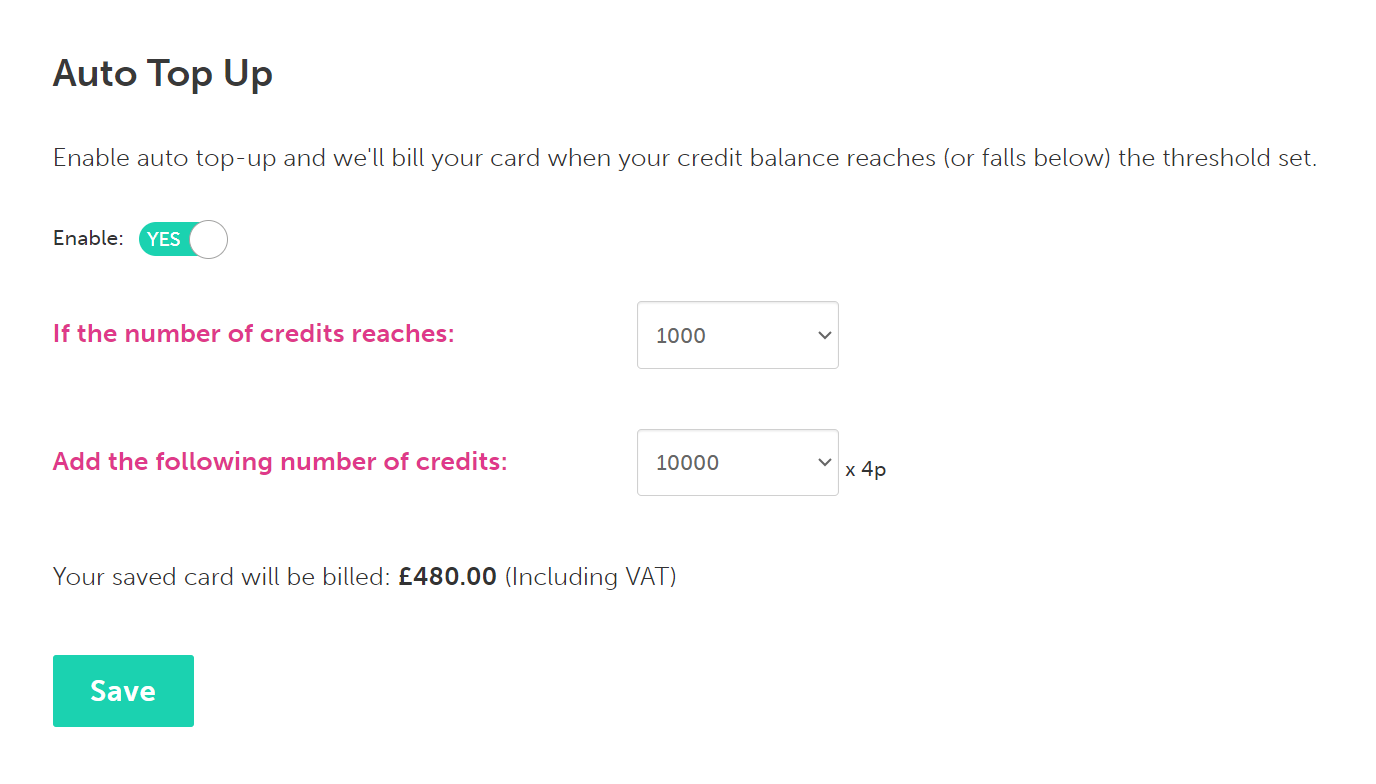This screenshot has width=1376, height=784.
Task: Save the auto top-up settings
Action: [123, 690]
